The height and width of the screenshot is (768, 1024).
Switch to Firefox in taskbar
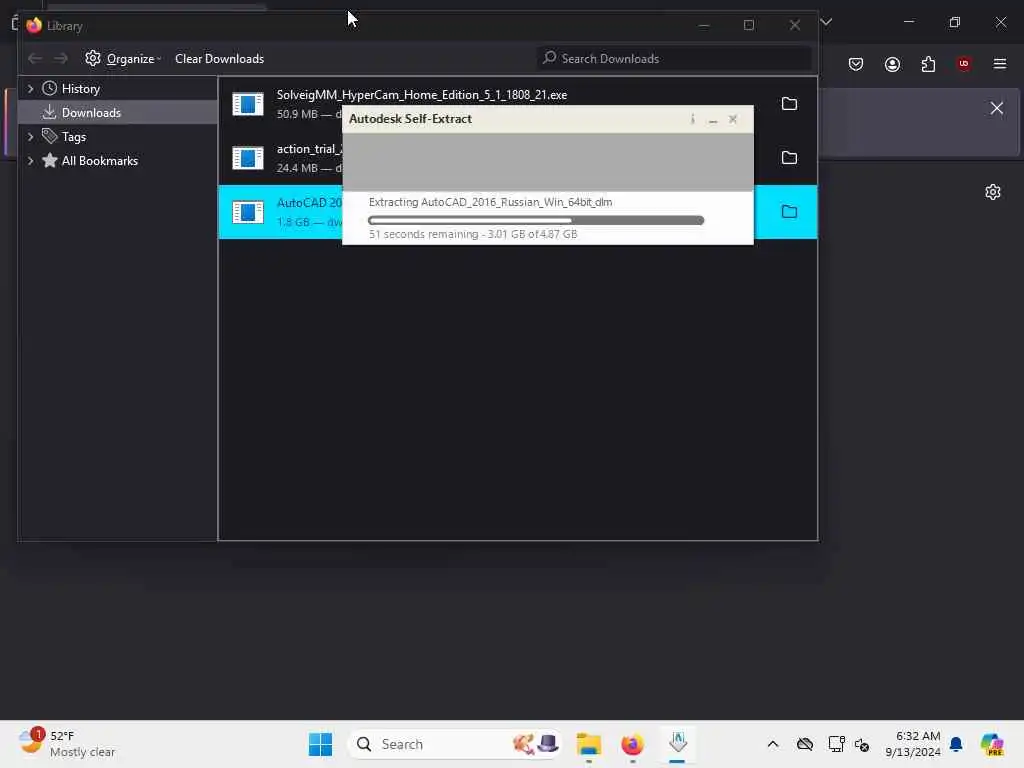(632, 744)
